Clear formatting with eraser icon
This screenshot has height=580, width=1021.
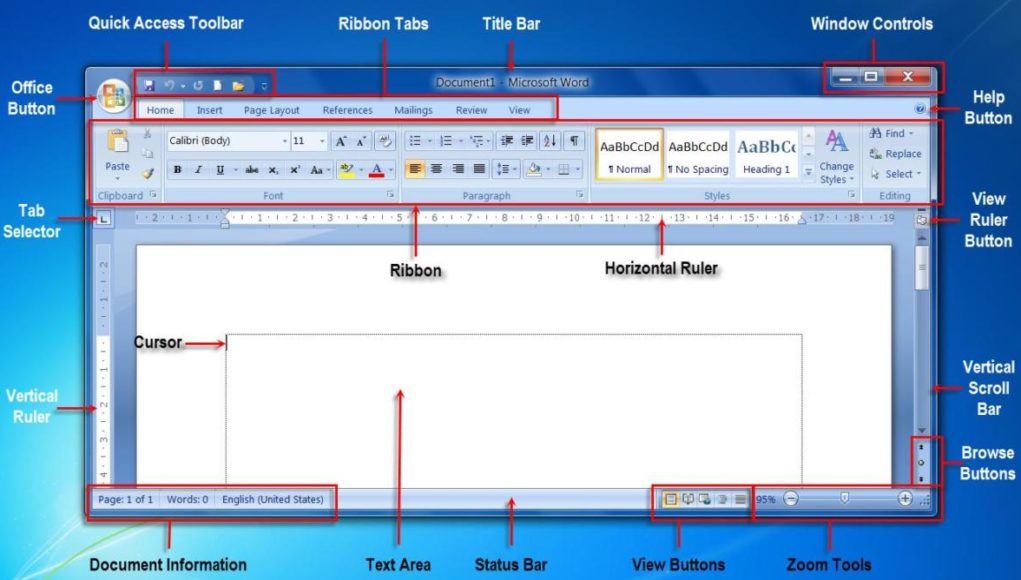click(385, 141)
